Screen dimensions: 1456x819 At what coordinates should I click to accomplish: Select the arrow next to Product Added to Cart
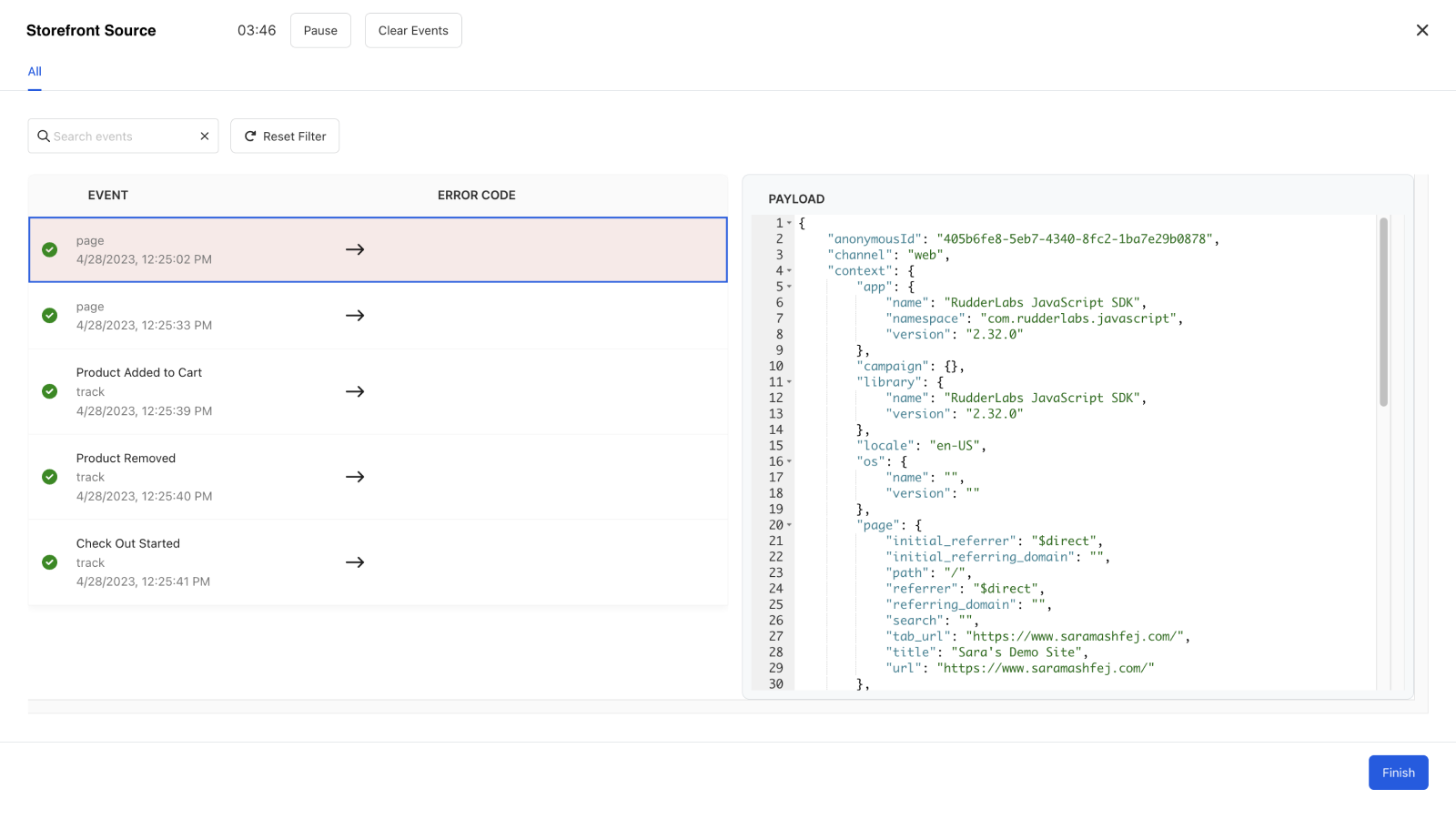[x=355, y=391]
